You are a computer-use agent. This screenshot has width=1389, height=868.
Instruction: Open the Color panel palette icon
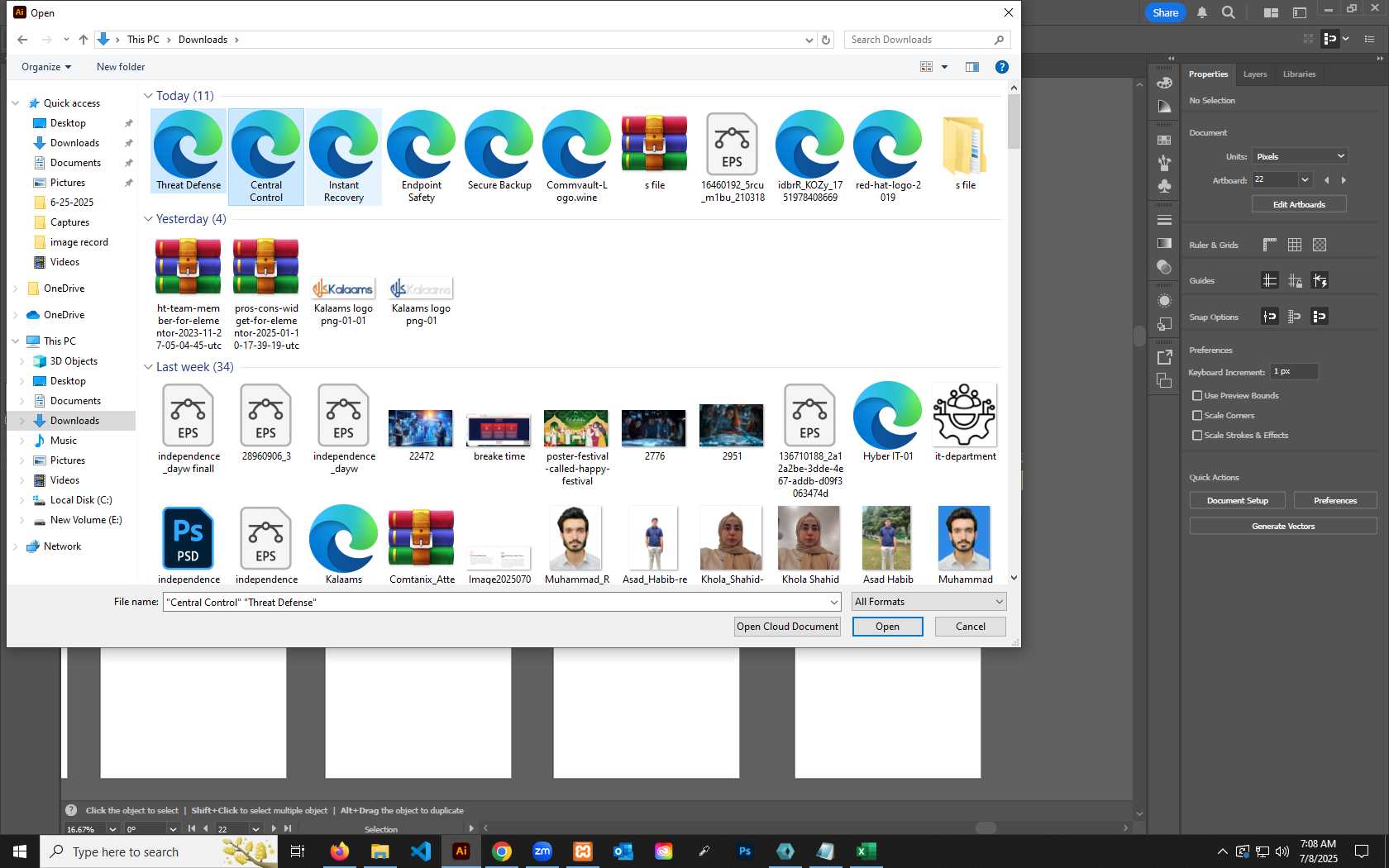(x=1164, y=83)
